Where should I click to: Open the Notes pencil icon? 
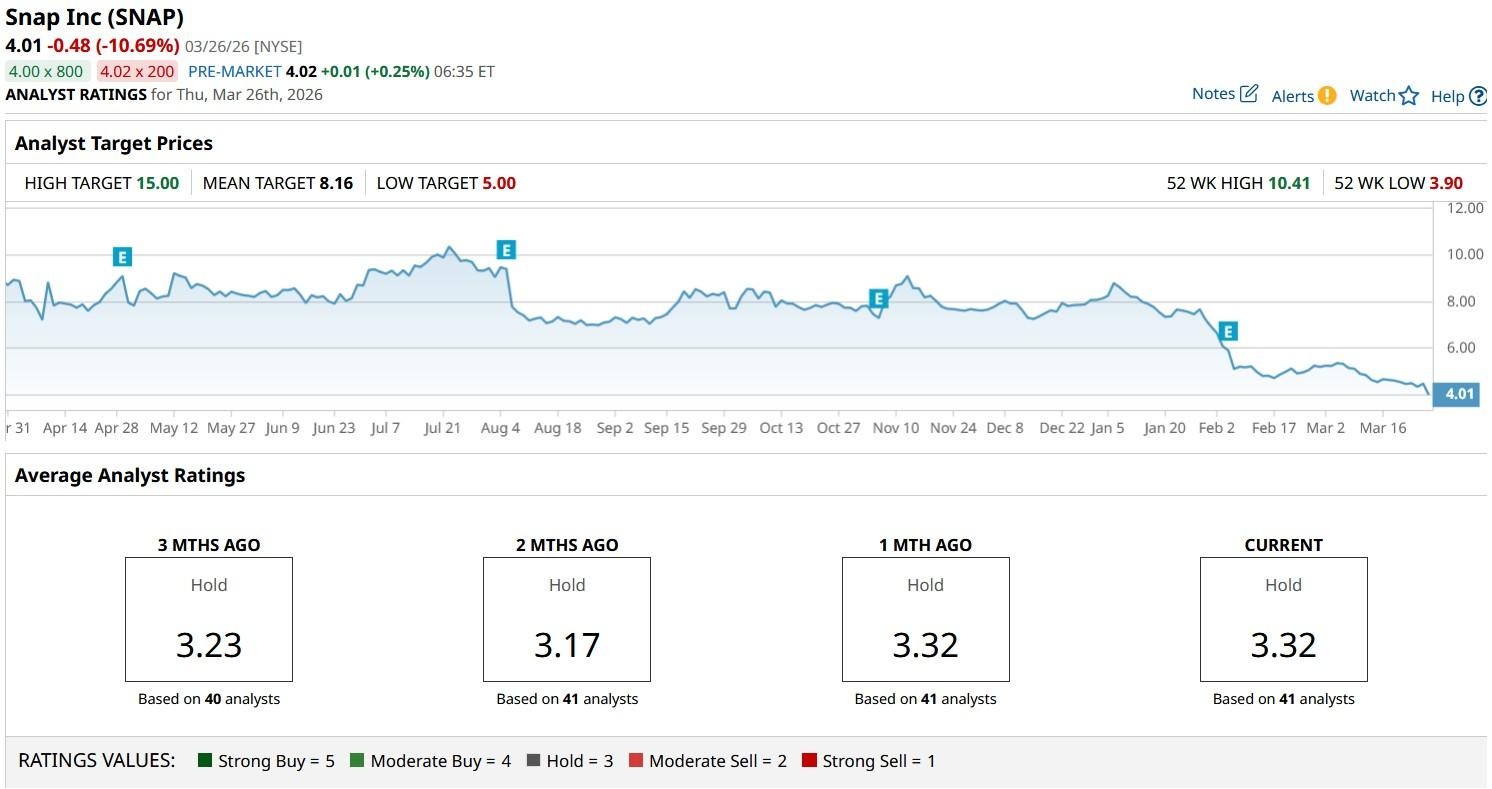pos(1249,94)
